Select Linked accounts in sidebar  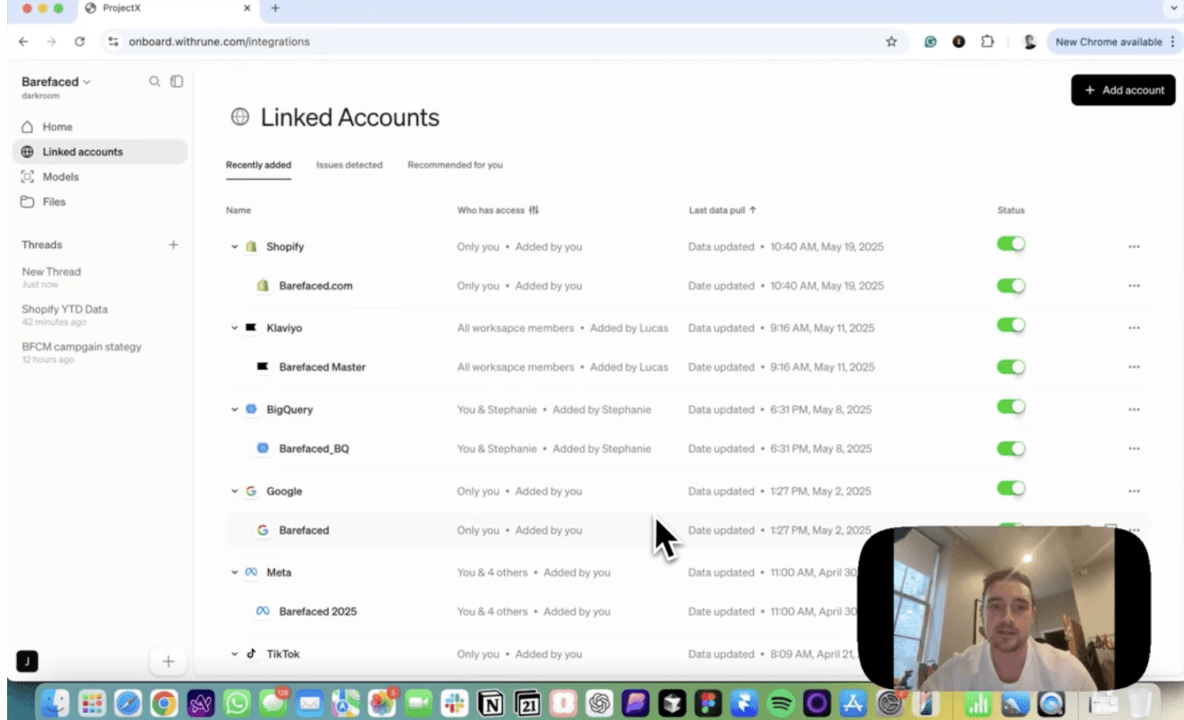click(100, 152)
